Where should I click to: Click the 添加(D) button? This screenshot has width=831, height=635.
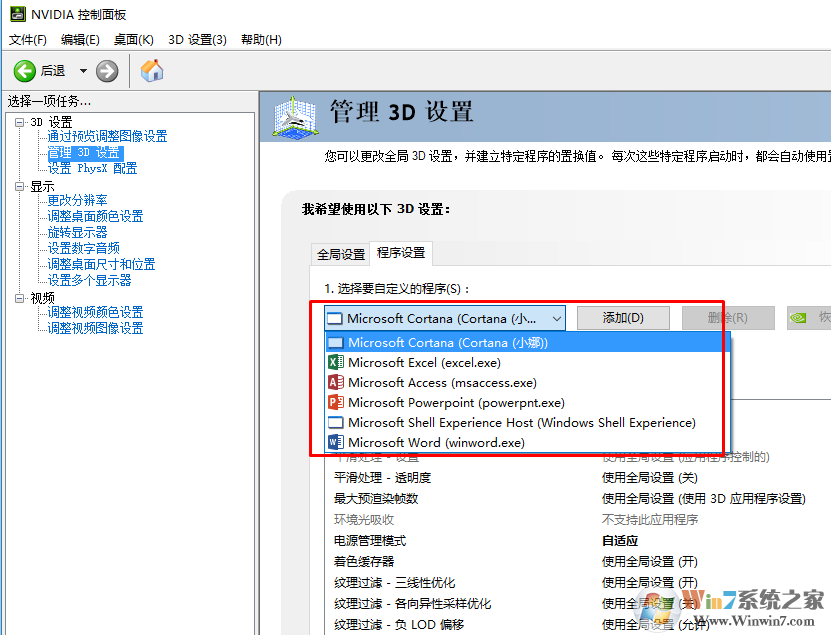click(x=623, y=318)
